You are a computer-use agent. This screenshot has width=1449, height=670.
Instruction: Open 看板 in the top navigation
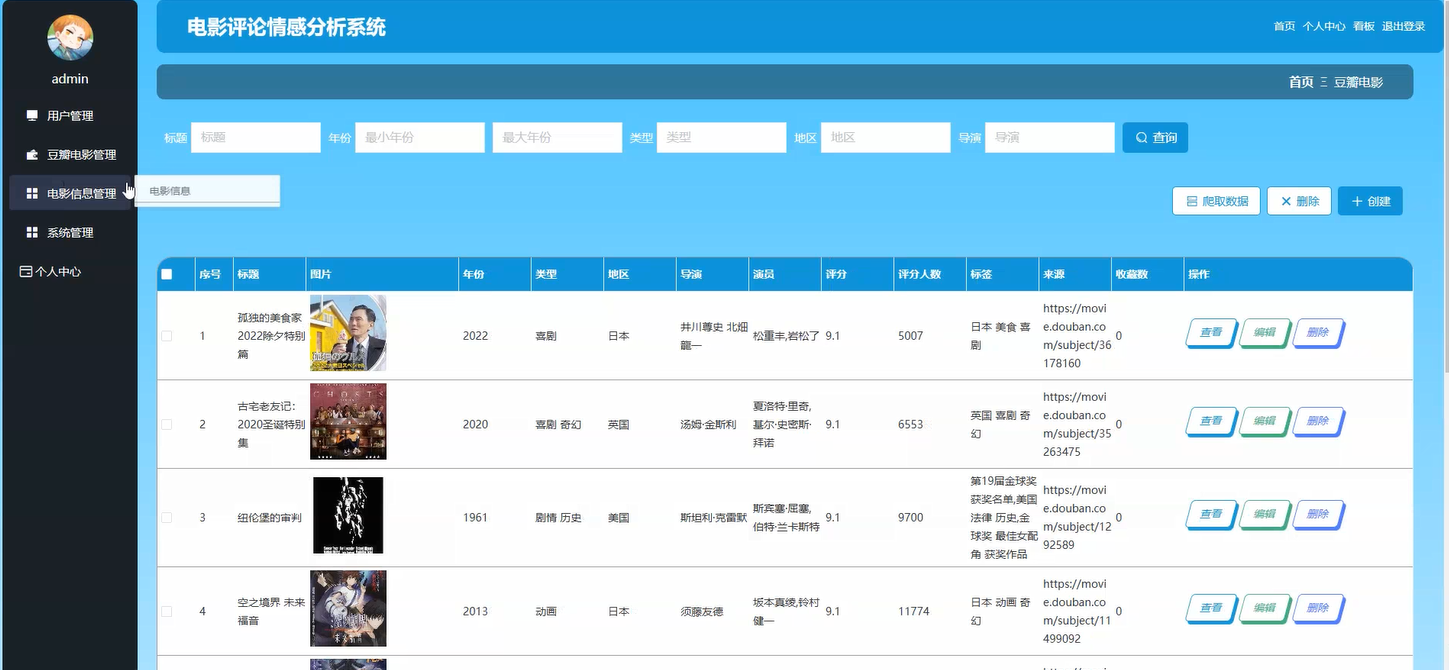click(x=1364, y=27)
